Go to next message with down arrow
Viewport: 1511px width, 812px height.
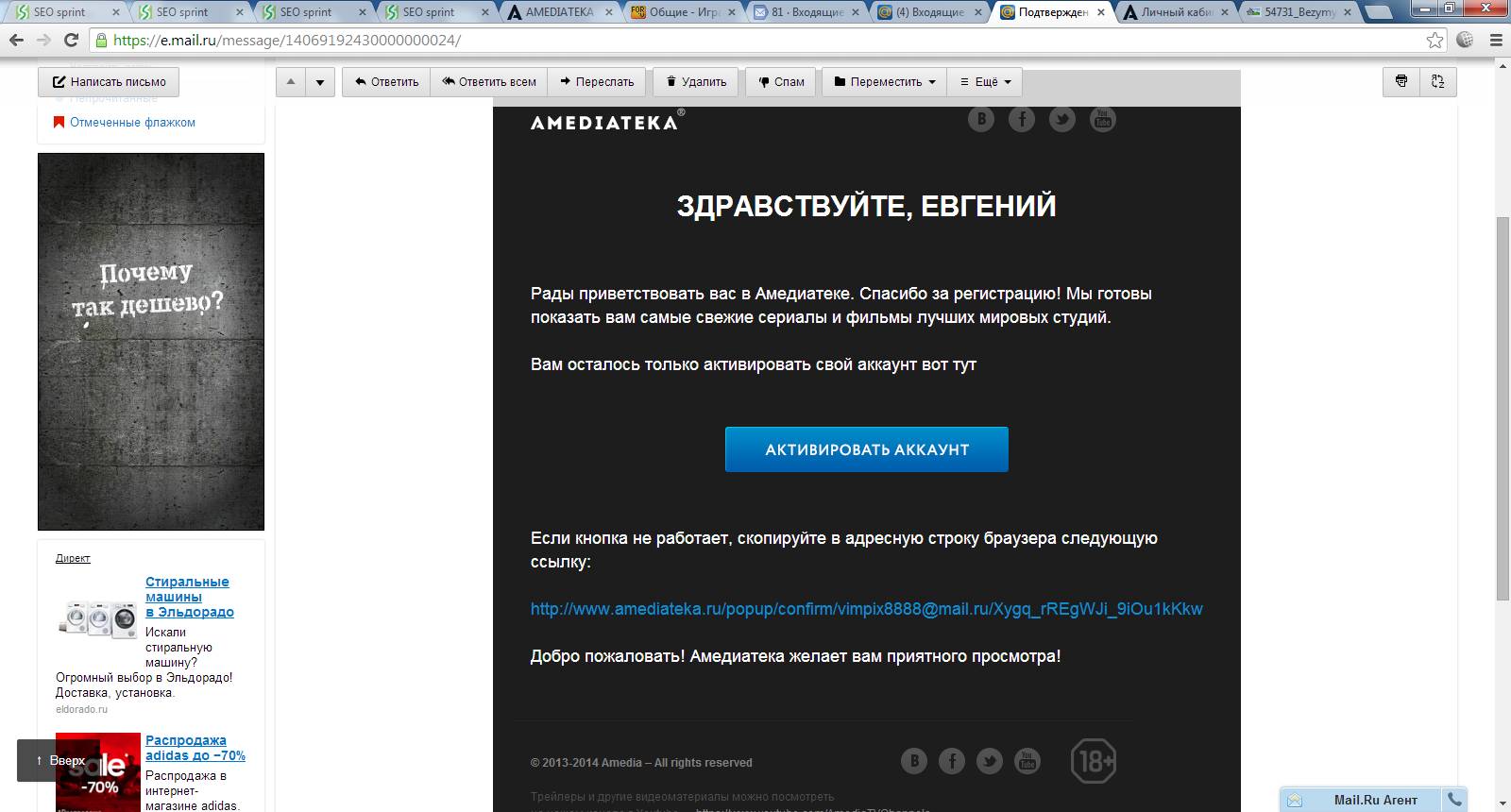tap(320, 82)
